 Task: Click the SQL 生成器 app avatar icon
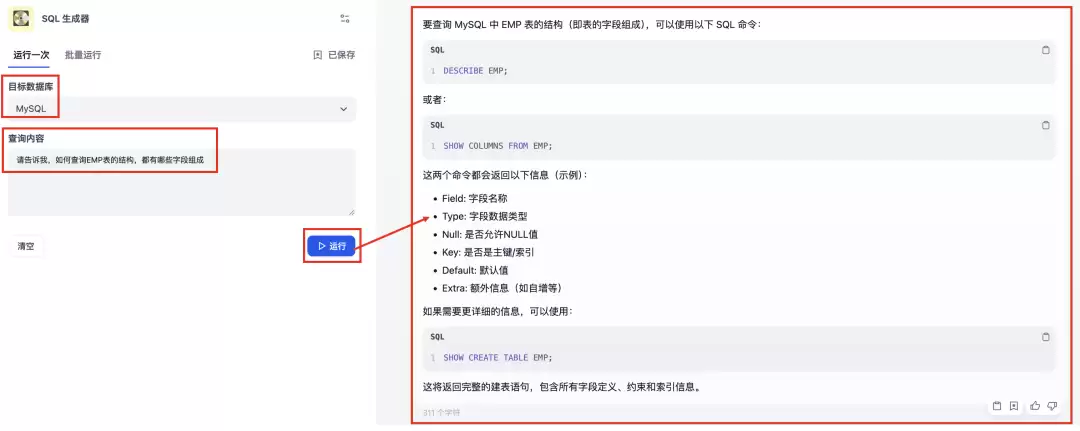(21, 19)
